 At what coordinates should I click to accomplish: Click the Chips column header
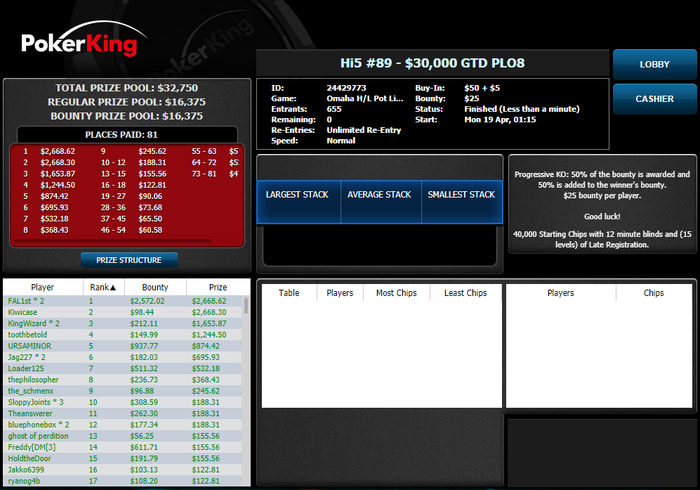pyautogui.click(x=654, y=293)
